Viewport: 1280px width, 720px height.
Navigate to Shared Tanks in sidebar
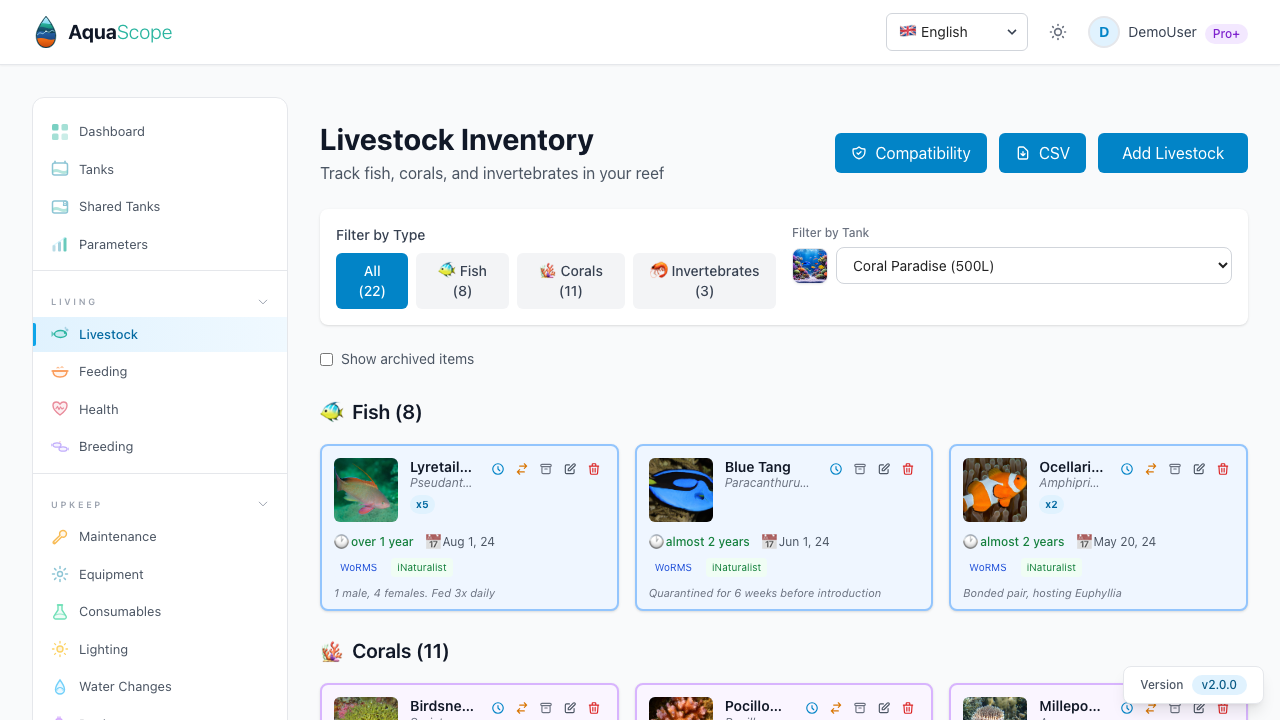pyautogui.click(x=119, y=206)
